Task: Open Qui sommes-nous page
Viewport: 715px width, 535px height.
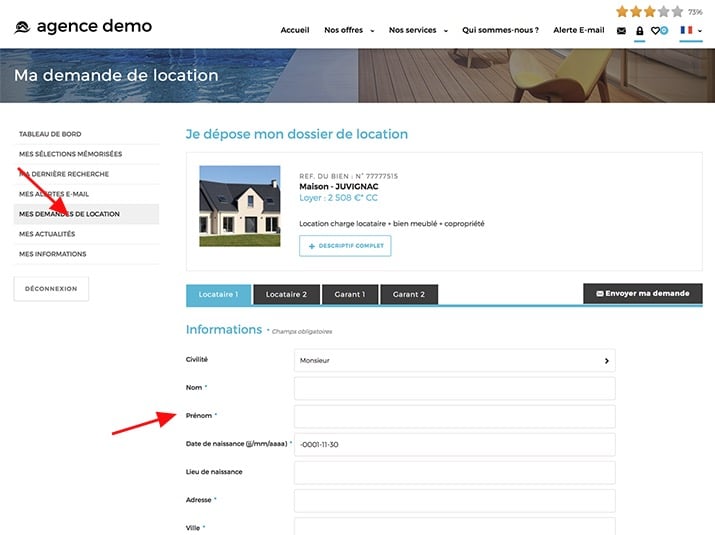Action: pos(513,30)
